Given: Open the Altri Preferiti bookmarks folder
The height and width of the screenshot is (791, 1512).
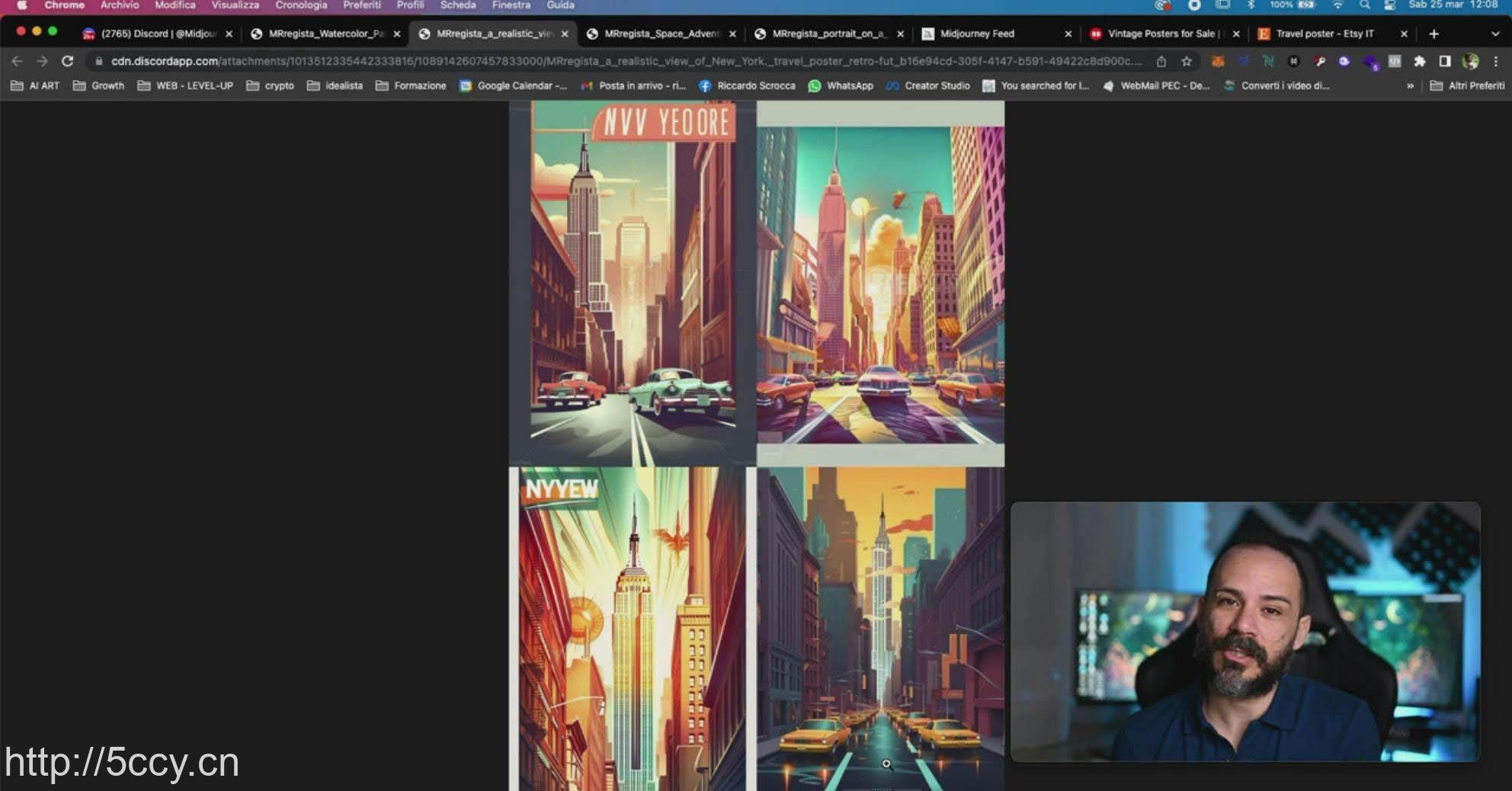Looking at the screenshot, I should coord(1467,85).
